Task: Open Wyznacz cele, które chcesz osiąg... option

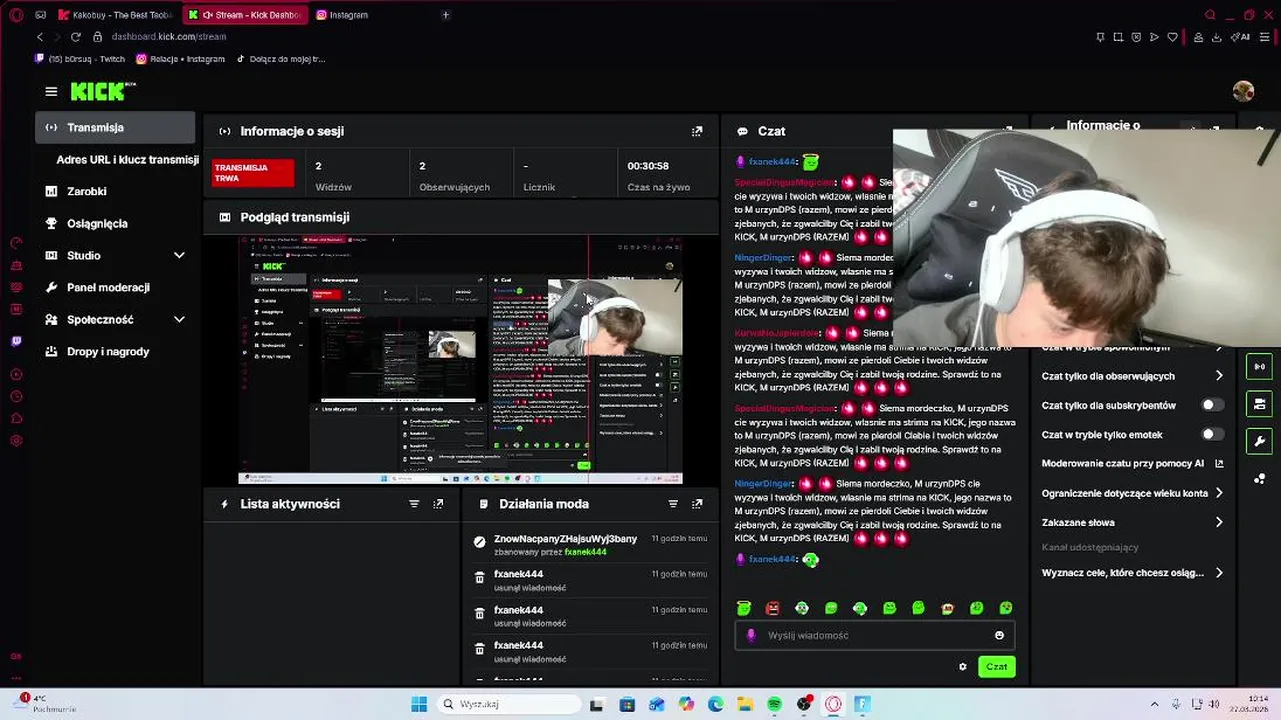Action: tap(1132, 573)
